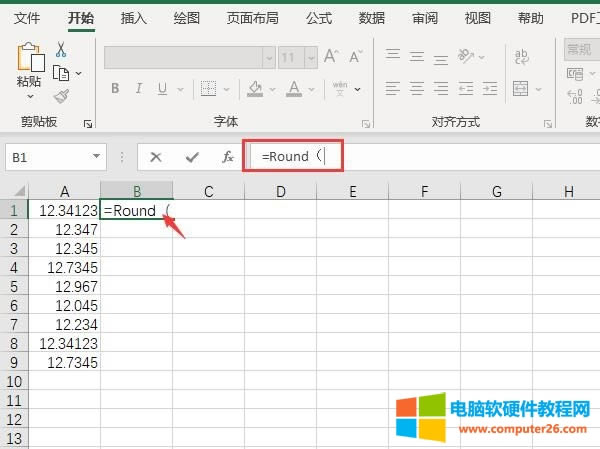This screenshot has height=449, width=600.
Task: Click the phonetic guide wén icon
Action: (x=340, y=89)
